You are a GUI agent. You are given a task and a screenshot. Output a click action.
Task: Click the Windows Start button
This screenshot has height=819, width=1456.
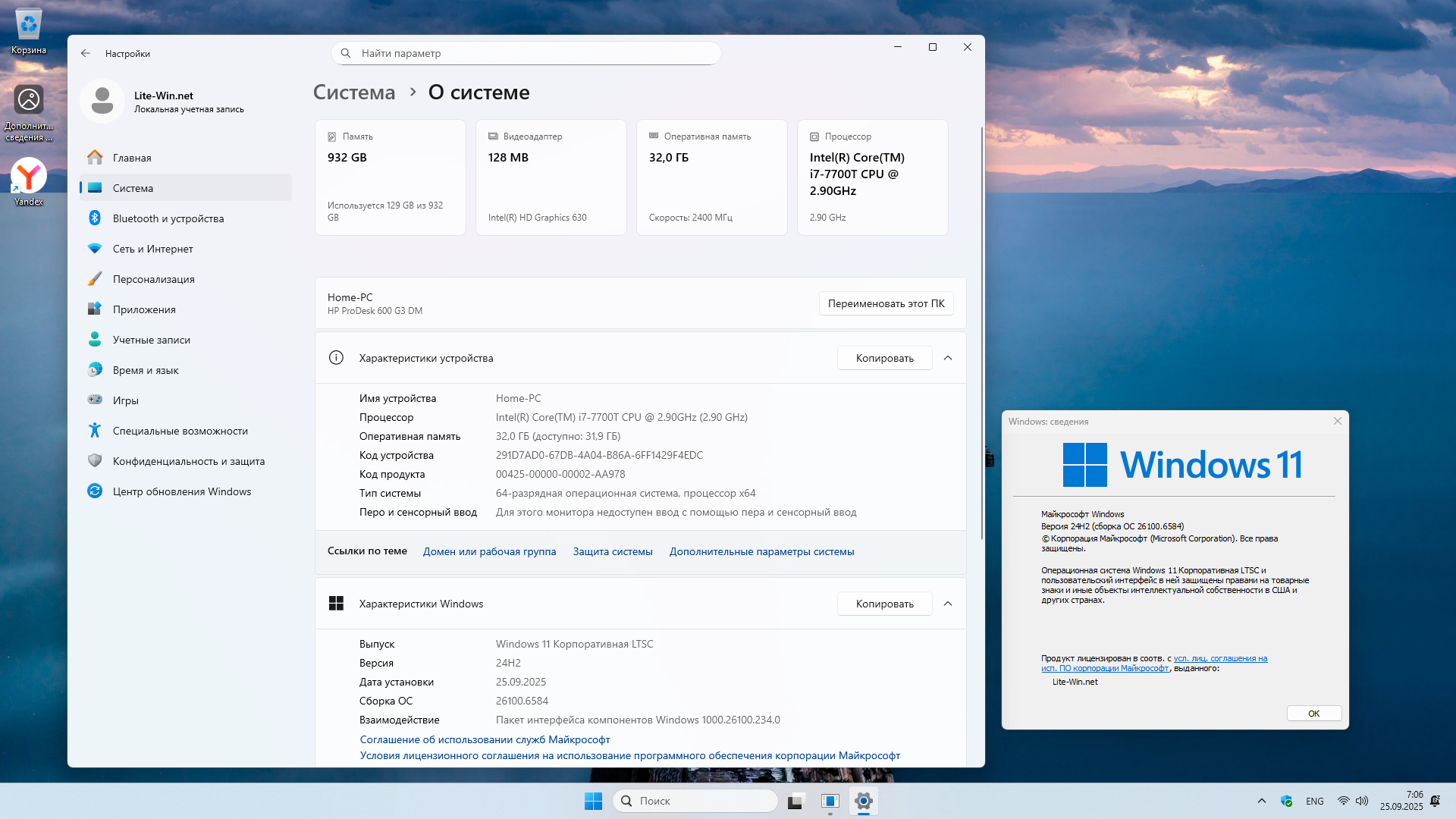[x=593, y=801]
